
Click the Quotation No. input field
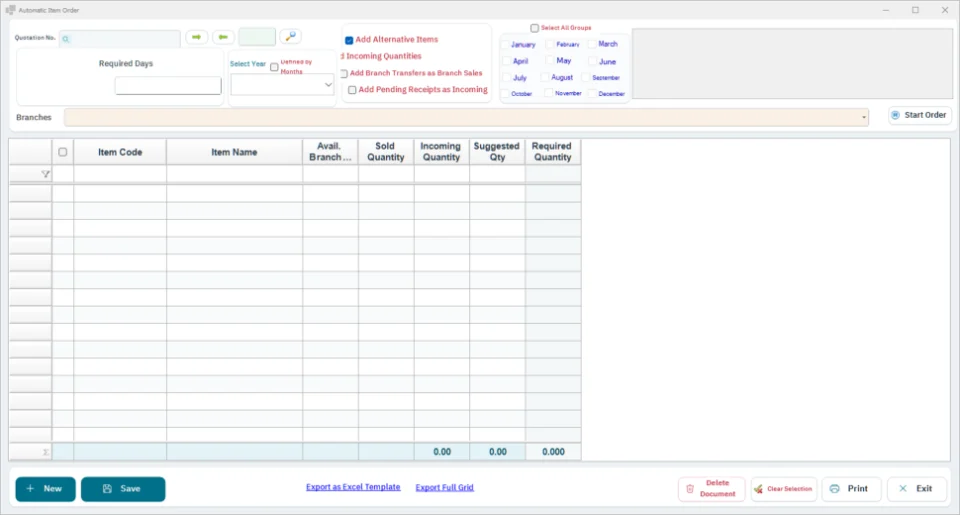pyautogui.click(x=120, y=39)
